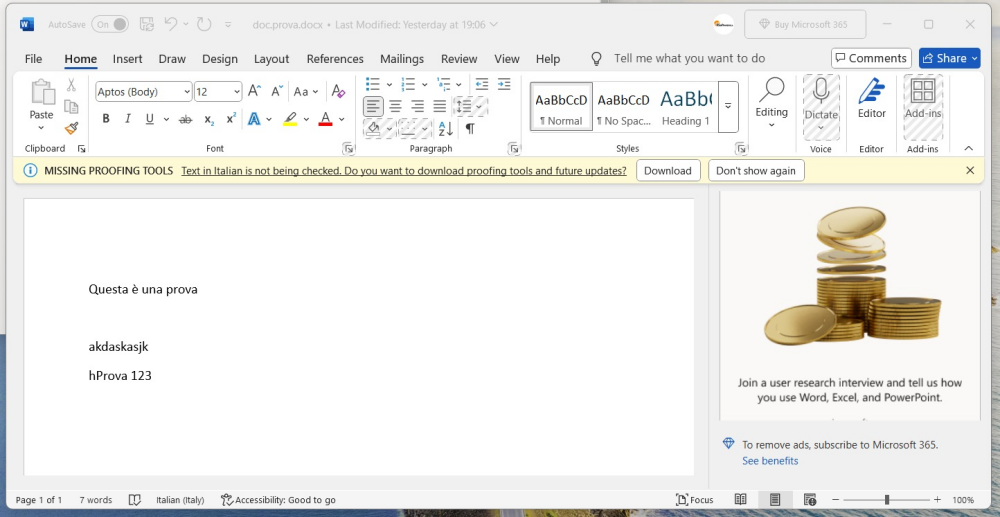Click the Undo arrow in title bar

(170, 24)
